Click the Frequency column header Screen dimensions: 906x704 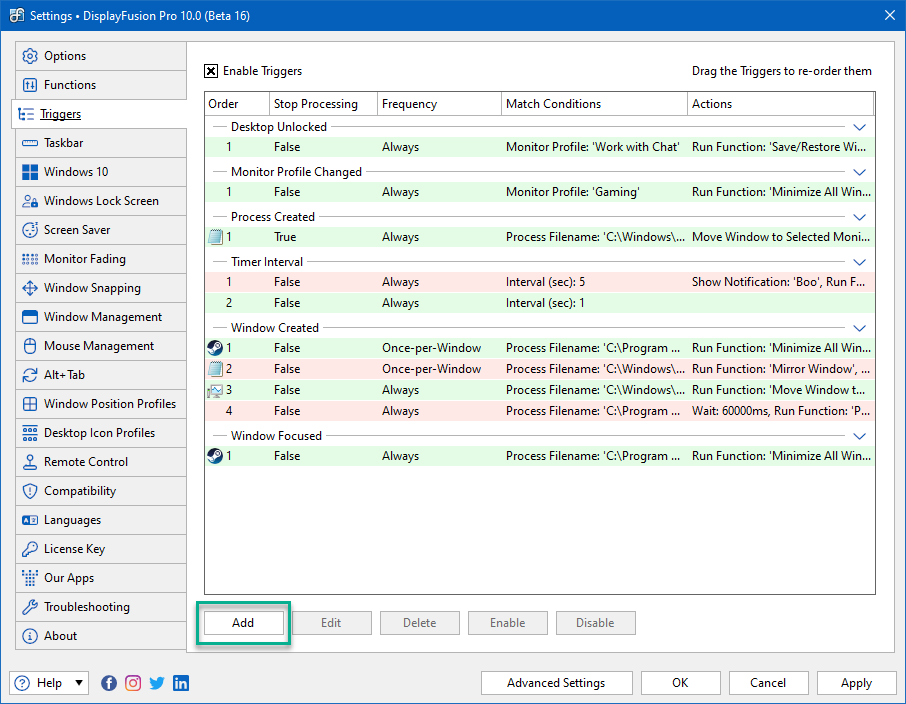tap(439, 104)
